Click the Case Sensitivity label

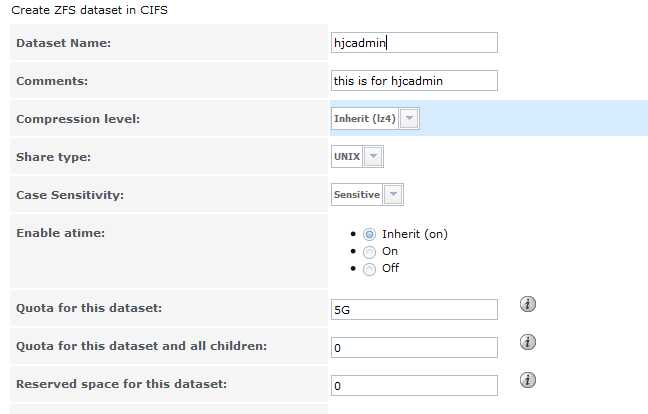70,194
